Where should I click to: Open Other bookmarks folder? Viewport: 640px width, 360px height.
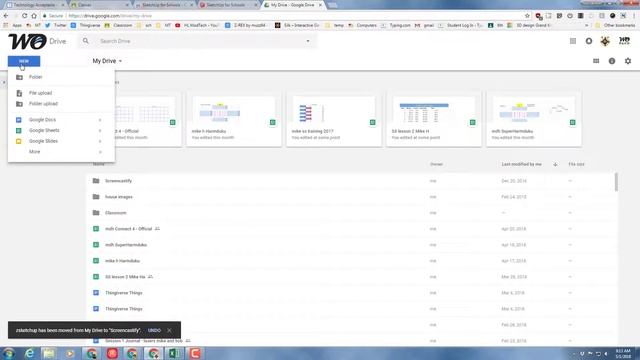615,25
